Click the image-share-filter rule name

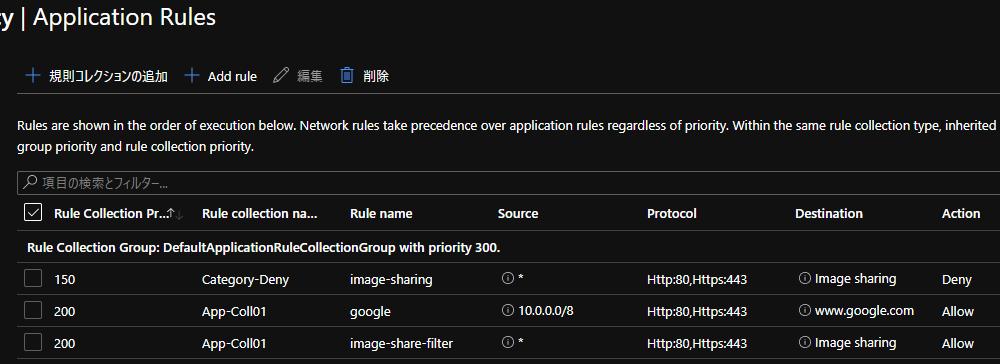(402, 343)
